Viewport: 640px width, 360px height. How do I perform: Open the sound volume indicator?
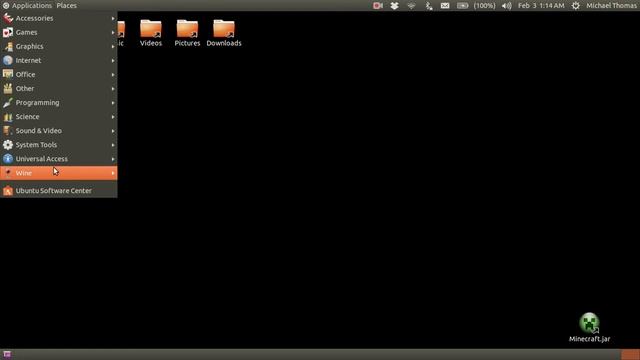[507, 5]
